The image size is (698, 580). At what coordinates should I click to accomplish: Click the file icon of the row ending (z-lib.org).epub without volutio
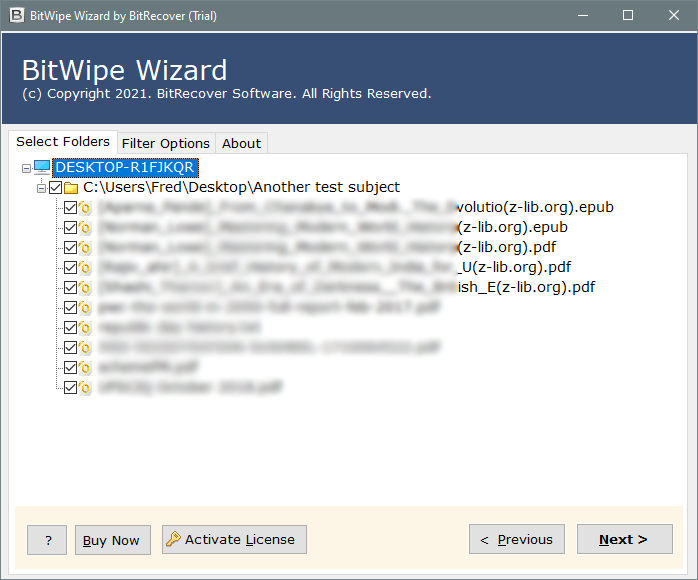coord(85,227)
